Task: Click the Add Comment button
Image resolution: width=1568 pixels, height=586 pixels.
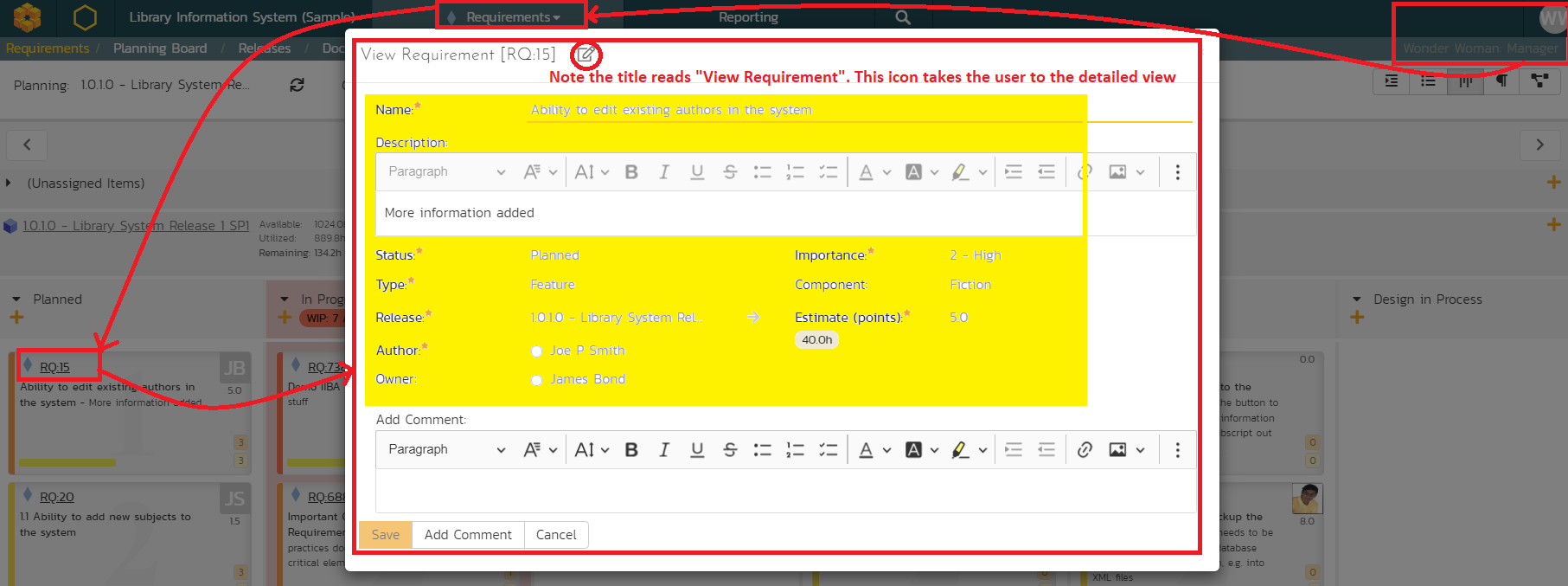Action: [468, 535]
